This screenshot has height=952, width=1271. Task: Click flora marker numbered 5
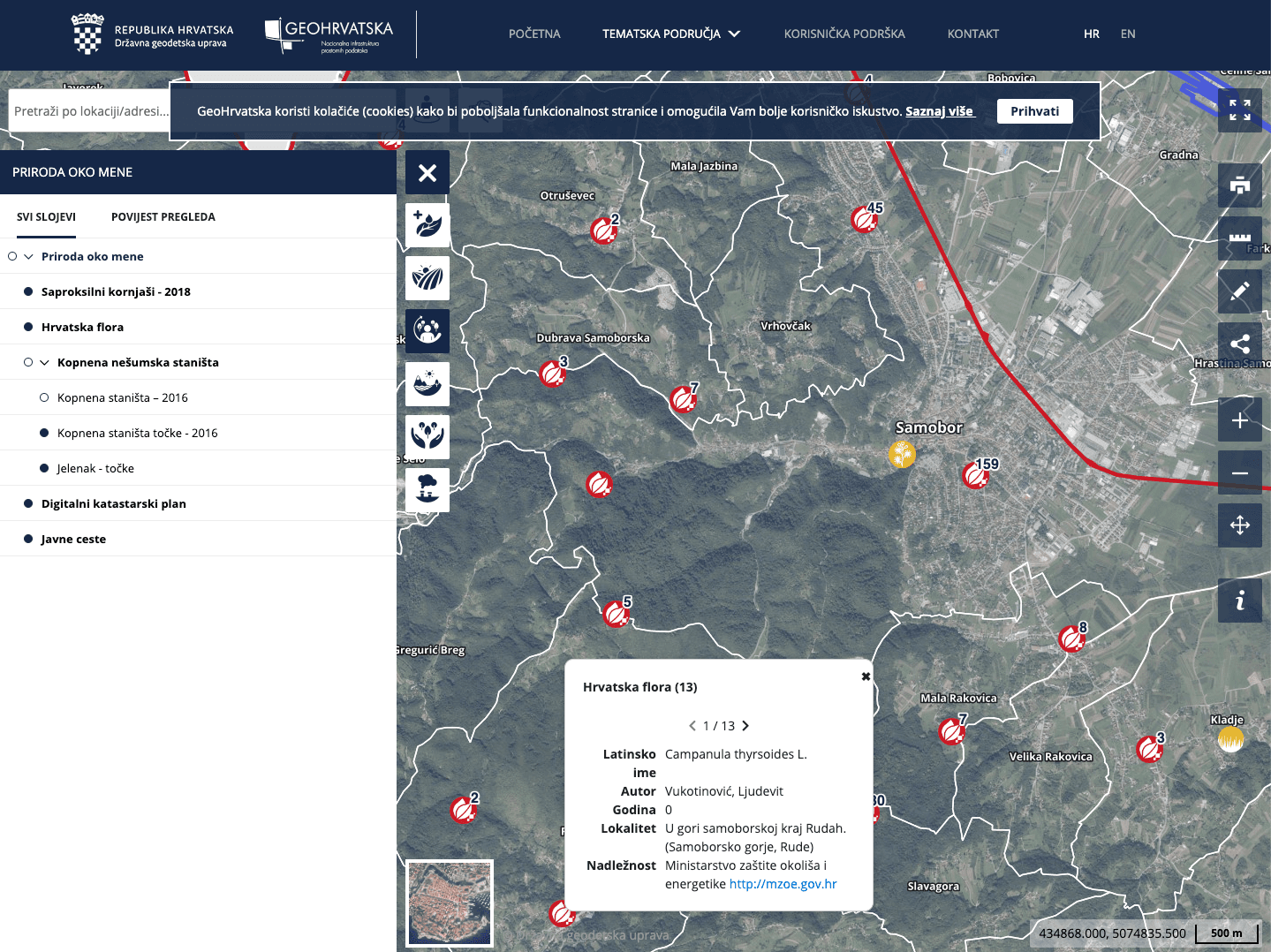coord(617,612)
